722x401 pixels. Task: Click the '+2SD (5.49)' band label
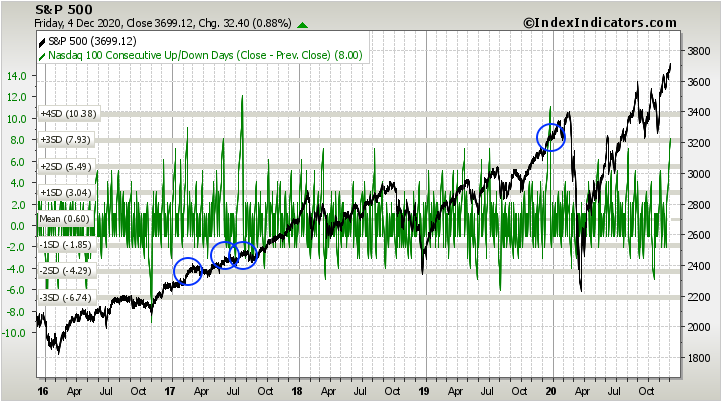(66, 167)
